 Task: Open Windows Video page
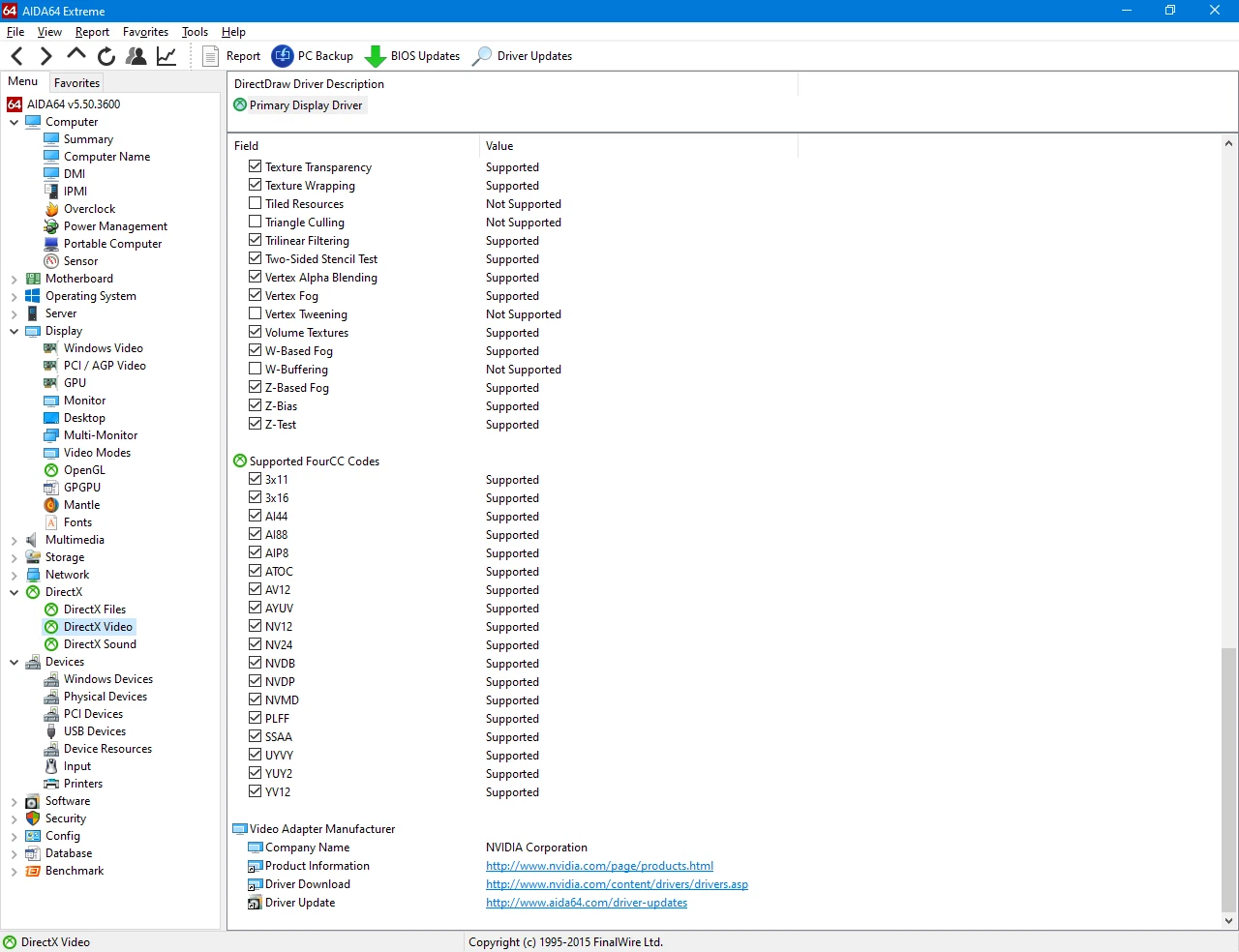coord(104,348)
